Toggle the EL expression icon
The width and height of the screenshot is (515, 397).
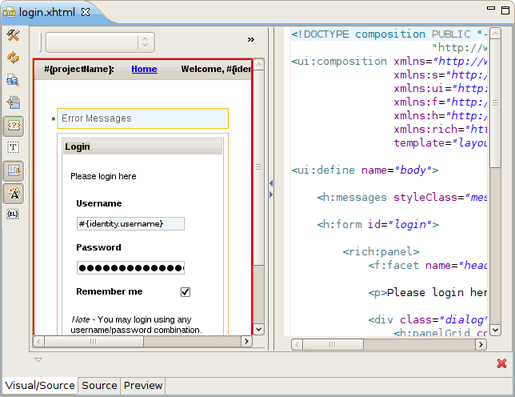tap(13, 214)
